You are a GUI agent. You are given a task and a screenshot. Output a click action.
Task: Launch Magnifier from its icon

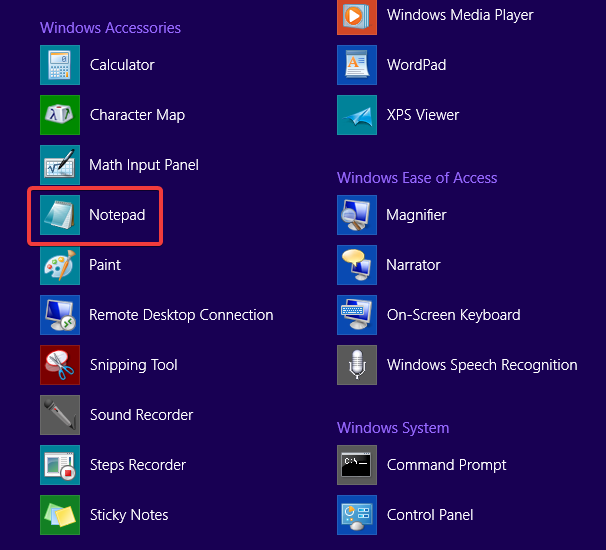(357, 215)
